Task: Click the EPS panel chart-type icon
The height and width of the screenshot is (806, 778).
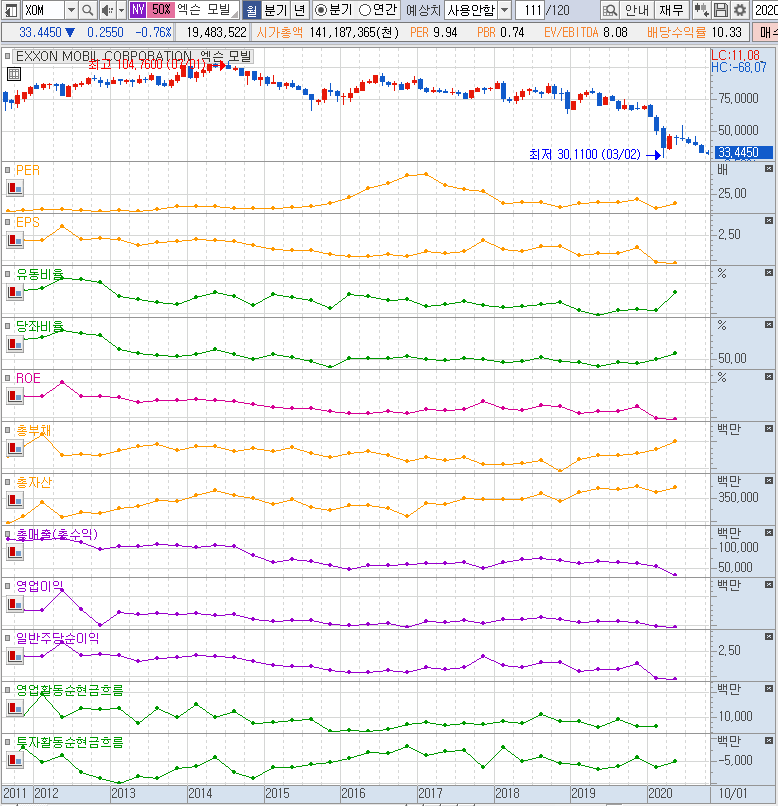Action: point(15,240)
